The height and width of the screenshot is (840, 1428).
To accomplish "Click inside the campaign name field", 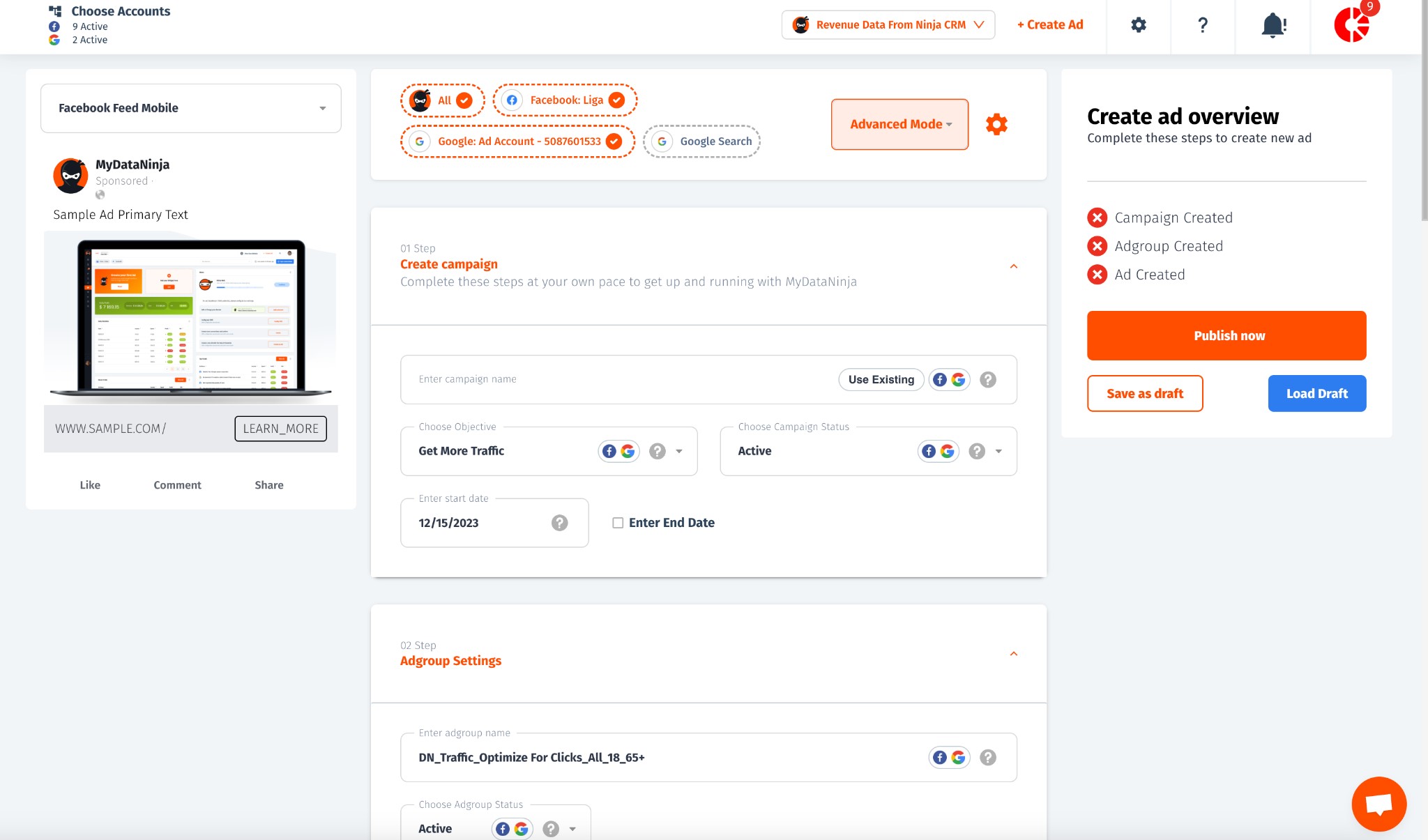I will [614, 380].
